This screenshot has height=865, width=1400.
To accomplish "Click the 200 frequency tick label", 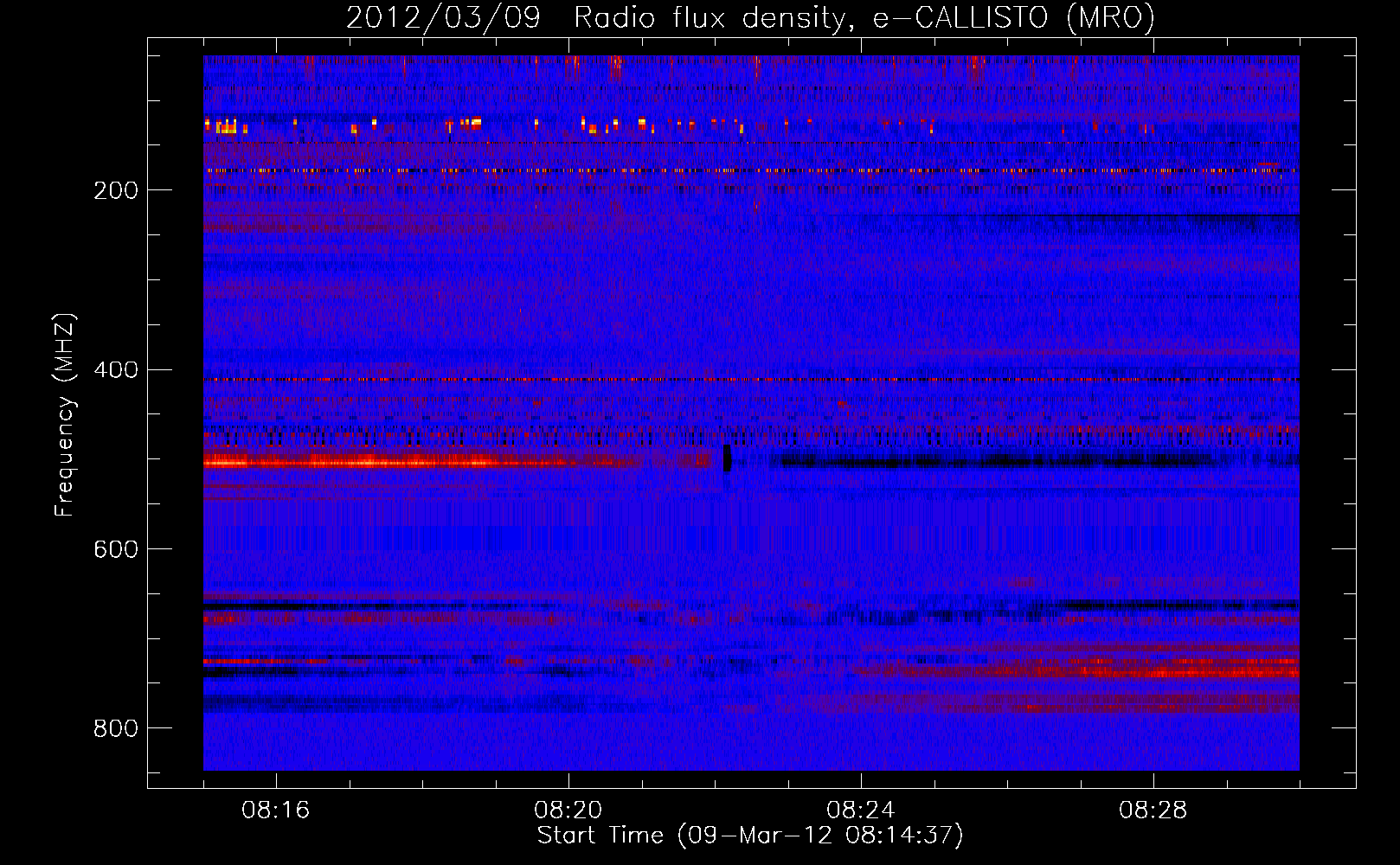I will 116,190.
